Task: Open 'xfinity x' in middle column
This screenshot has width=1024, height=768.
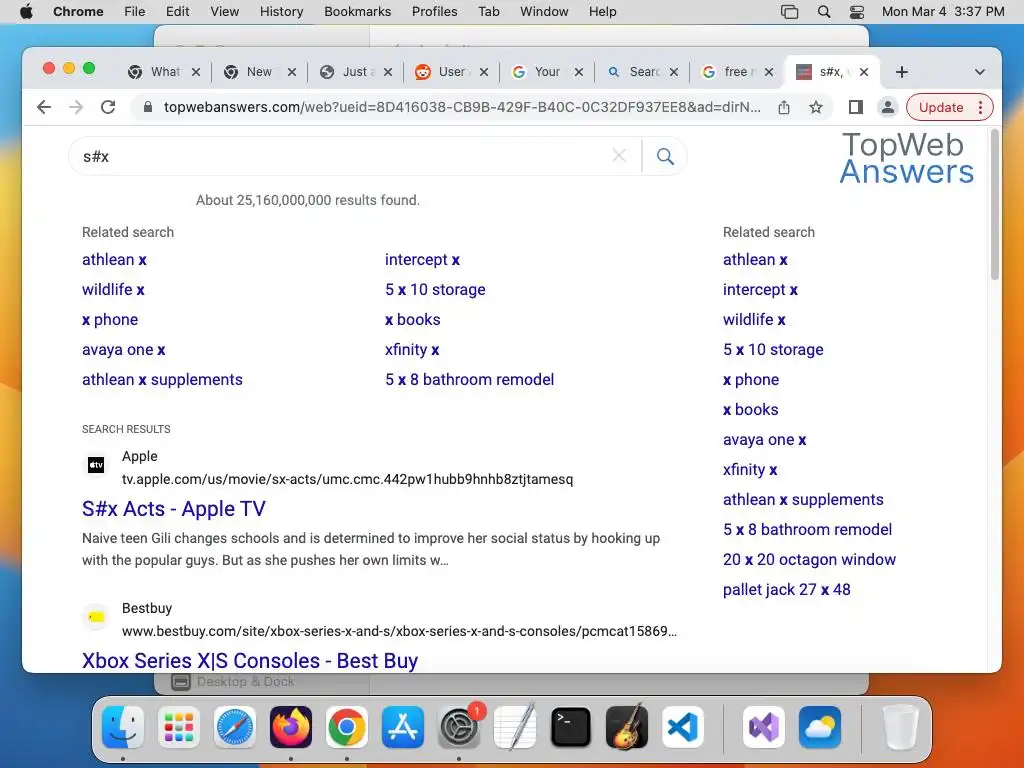Action: coord(411,349)
